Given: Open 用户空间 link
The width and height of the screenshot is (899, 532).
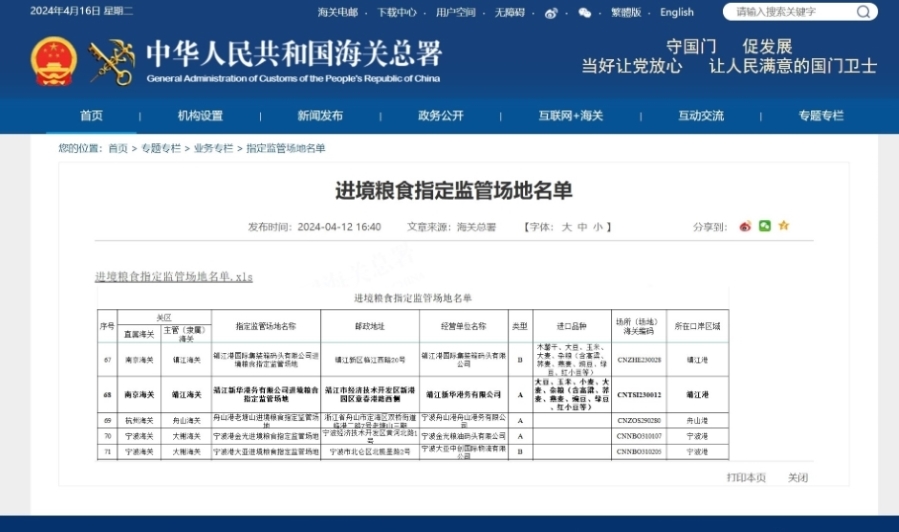Looking at the screenshot, I should coord(455,12).
